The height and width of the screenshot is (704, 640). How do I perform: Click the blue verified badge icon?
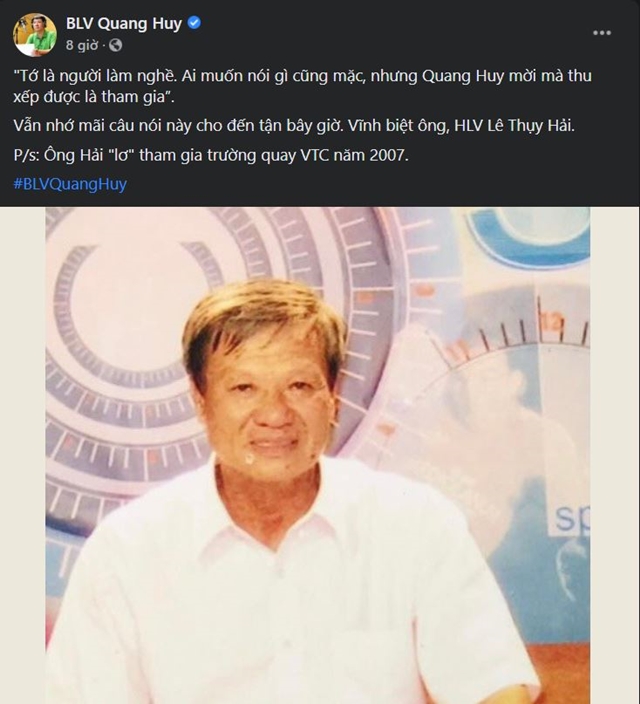194,23
